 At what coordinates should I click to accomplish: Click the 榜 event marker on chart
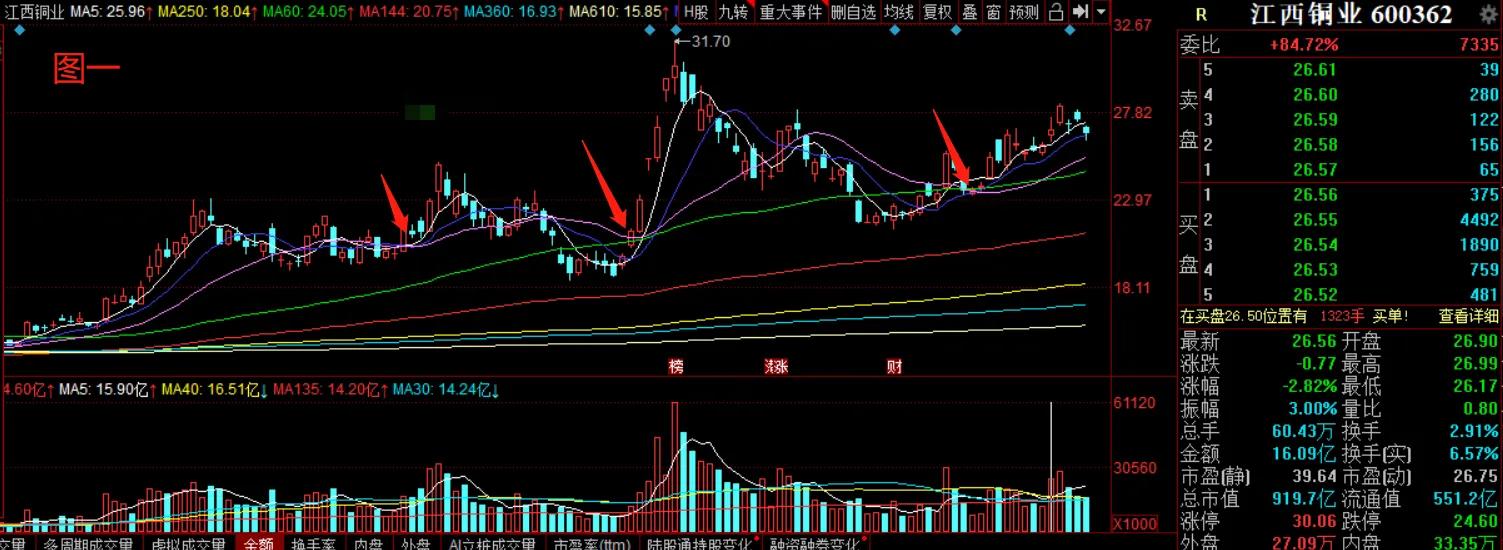click(677, 367)
